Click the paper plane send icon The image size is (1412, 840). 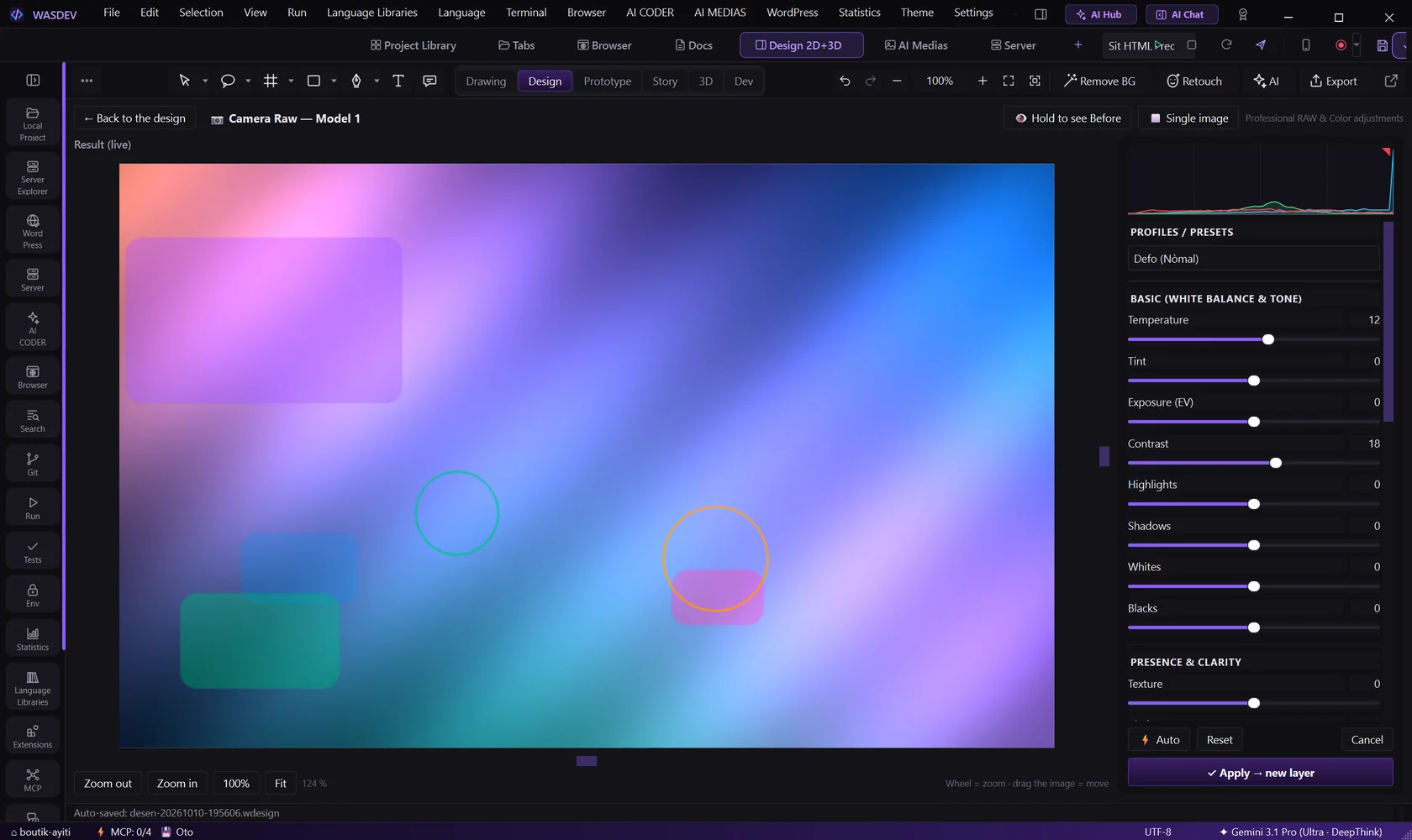1261,45
